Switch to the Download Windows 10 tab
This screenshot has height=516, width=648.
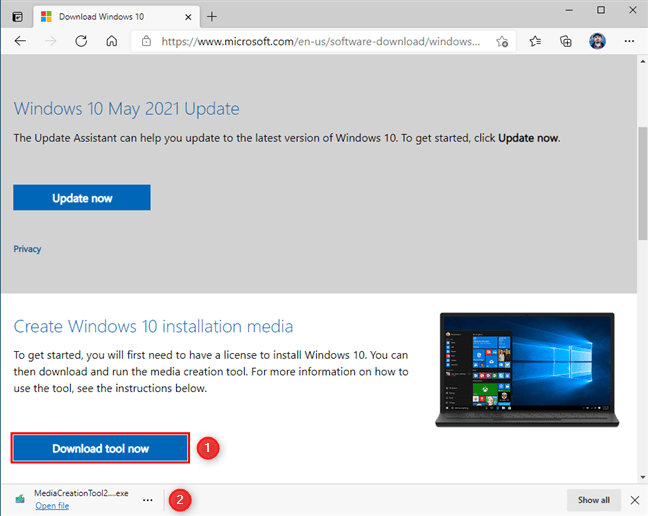click(117, 17)
